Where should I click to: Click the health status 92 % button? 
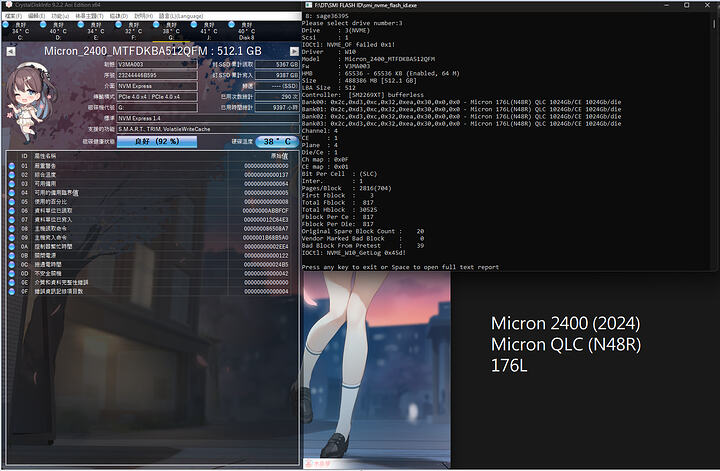[x=157, y=141]
